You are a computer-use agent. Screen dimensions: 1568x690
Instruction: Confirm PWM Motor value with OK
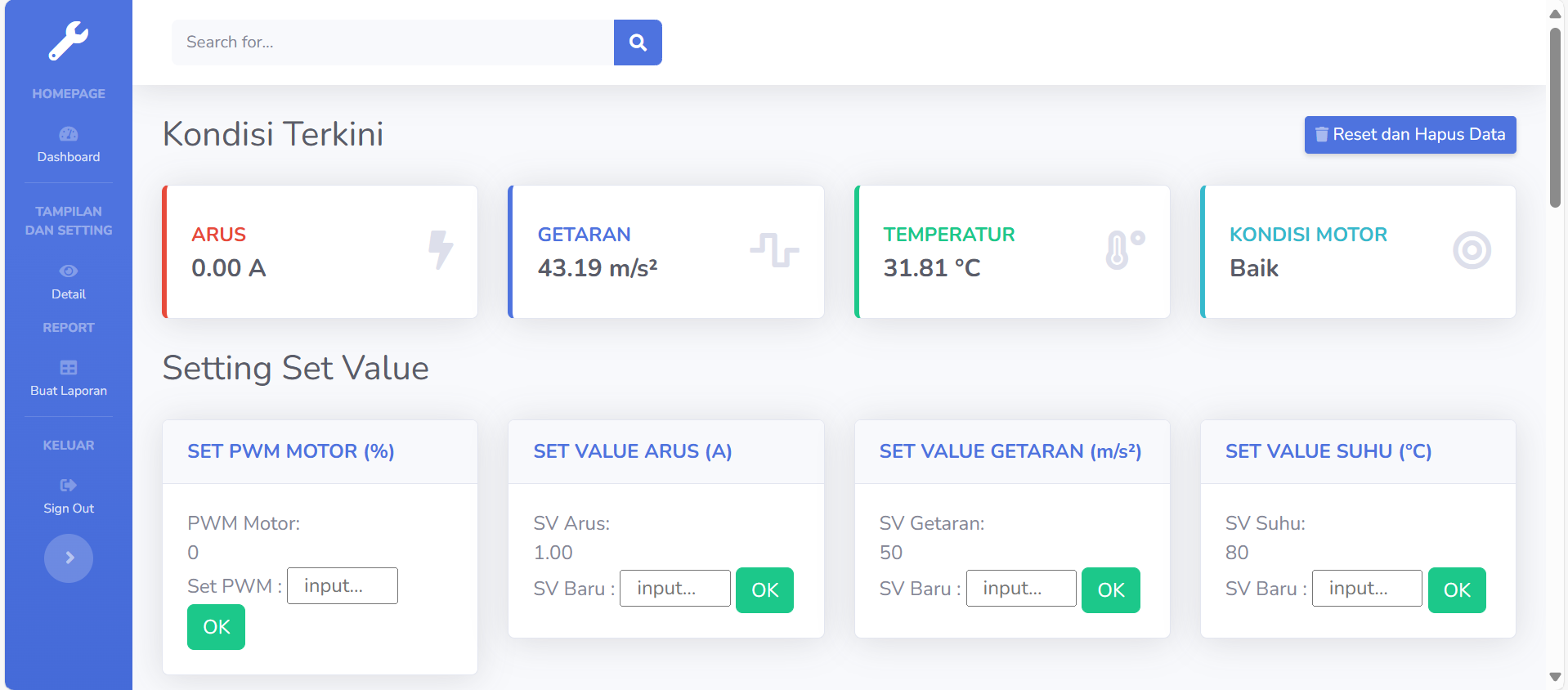tap(216, 627)
